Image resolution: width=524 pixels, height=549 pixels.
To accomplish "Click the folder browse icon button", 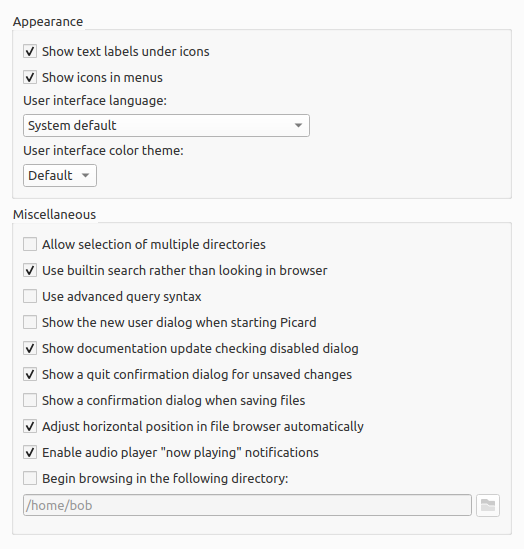I will click(x=488, y=505).
